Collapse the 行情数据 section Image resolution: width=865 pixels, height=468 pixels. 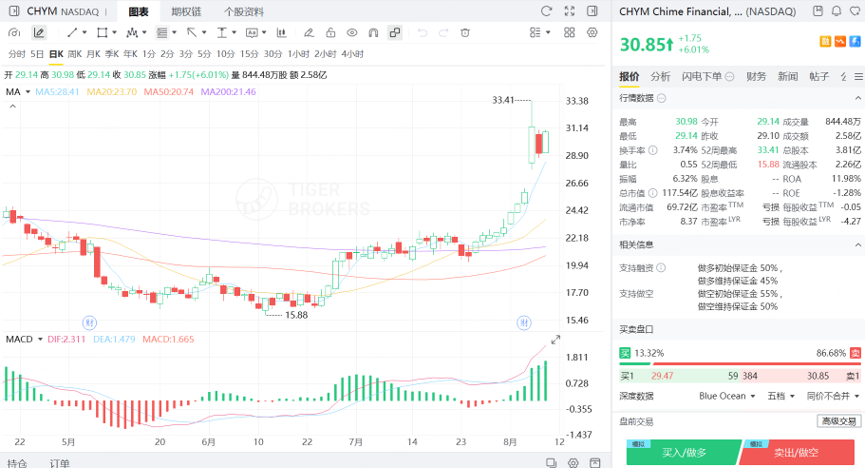pyautogui.click(x=858, y=98)
